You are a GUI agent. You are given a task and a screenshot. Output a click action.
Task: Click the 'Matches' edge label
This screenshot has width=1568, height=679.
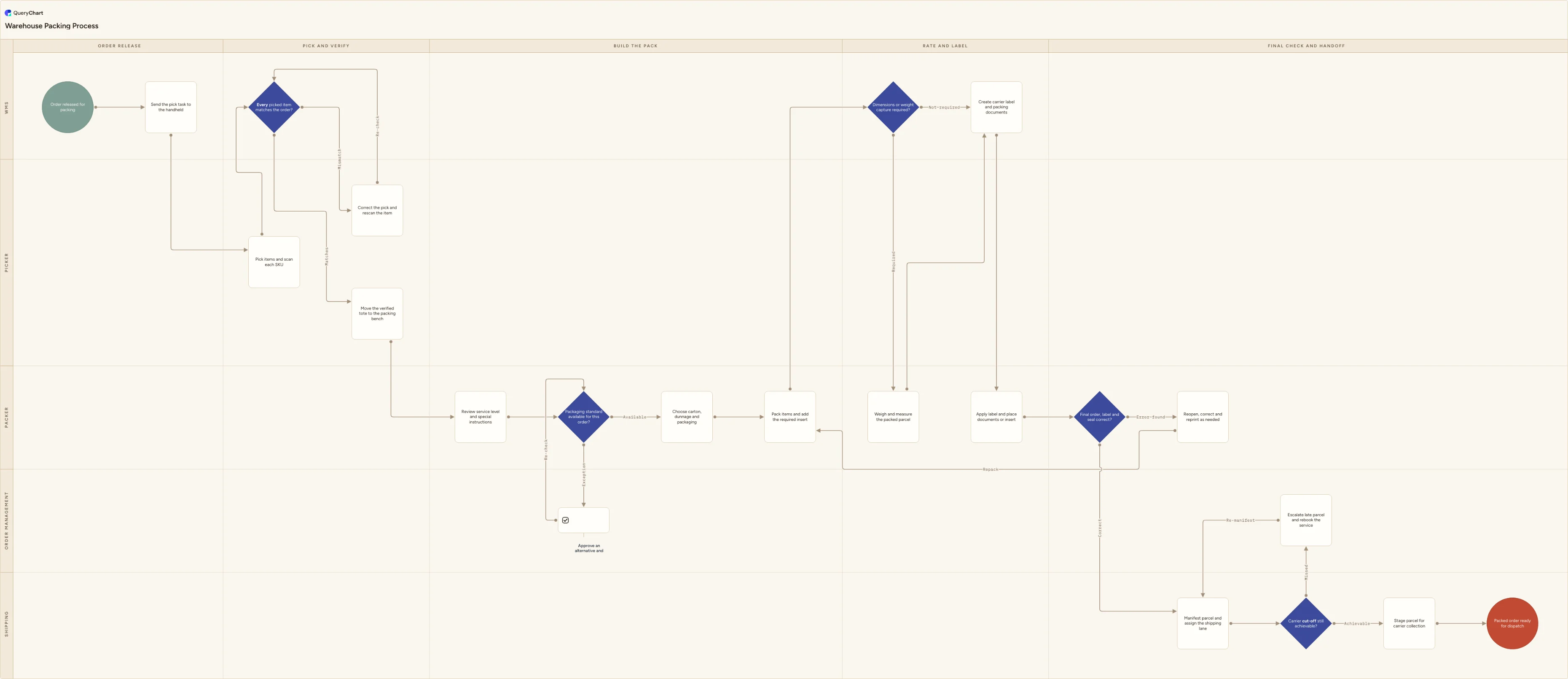[326, 256]
